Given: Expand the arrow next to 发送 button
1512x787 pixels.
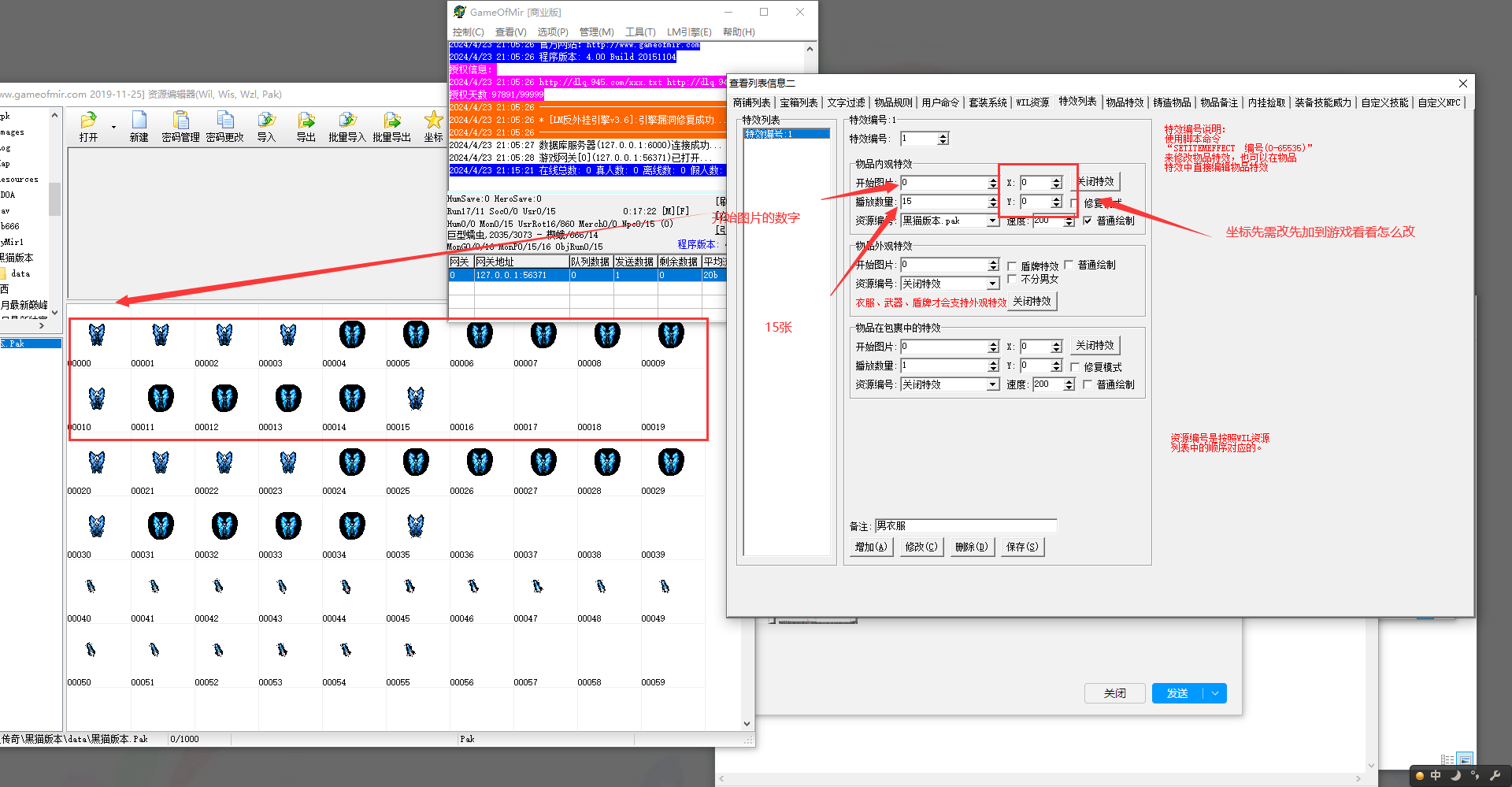Looking at the screenshot, I should (x=1215, y=693).
